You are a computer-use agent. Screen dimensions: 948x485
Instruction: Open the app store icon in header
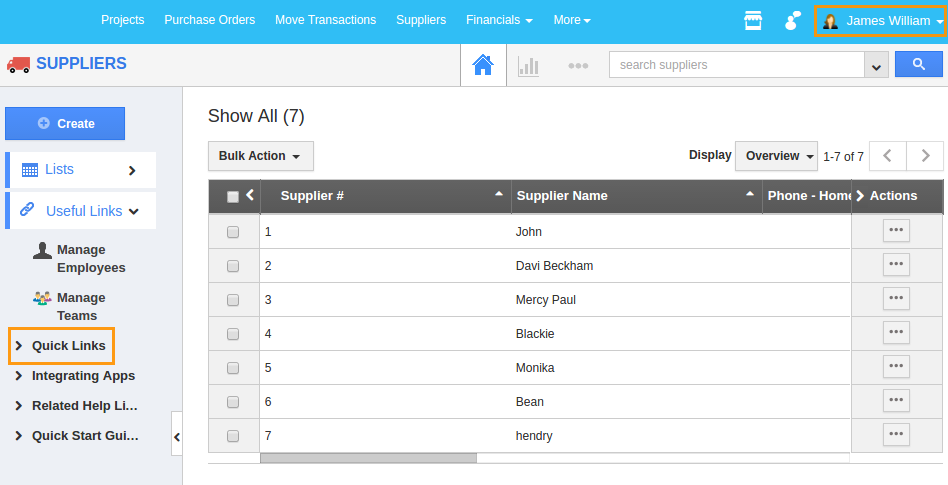(753, 21)
